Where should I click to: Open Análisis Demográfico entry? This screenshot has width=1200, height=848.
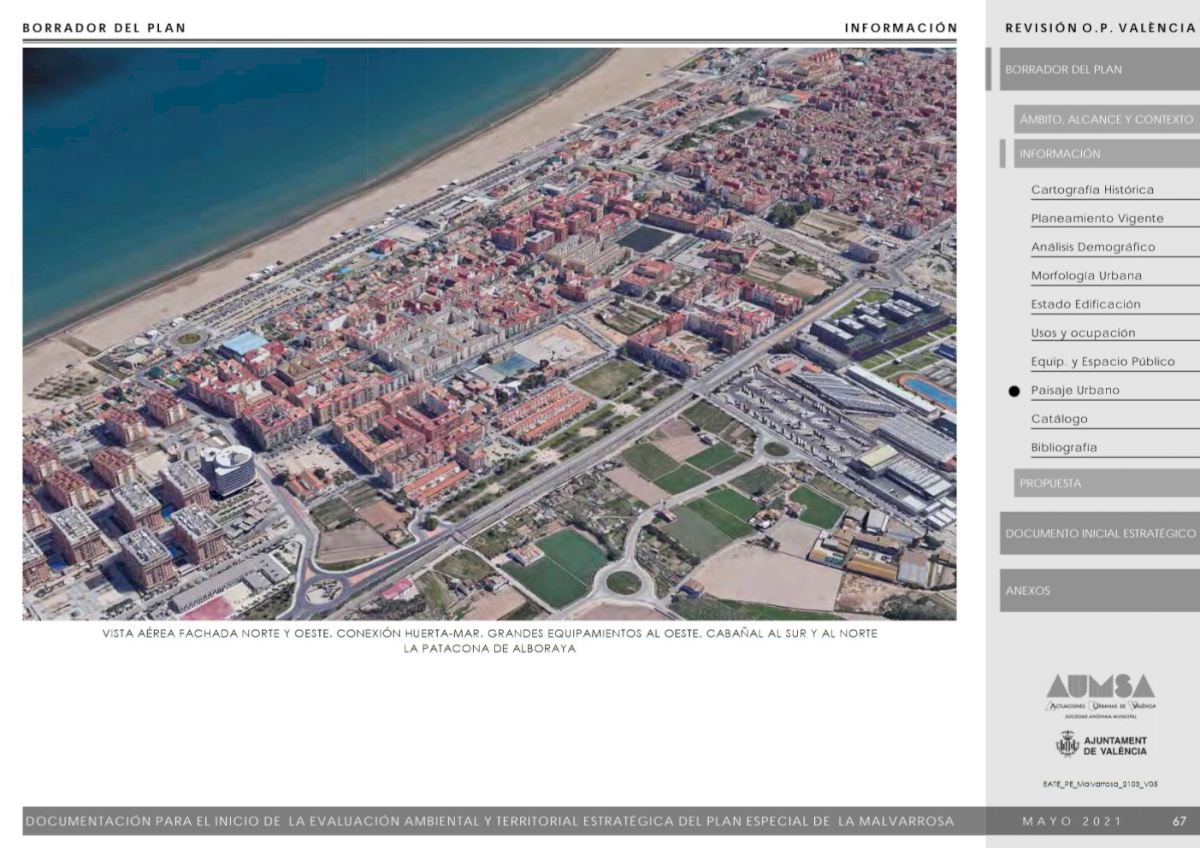click(x=1093, y=247)
